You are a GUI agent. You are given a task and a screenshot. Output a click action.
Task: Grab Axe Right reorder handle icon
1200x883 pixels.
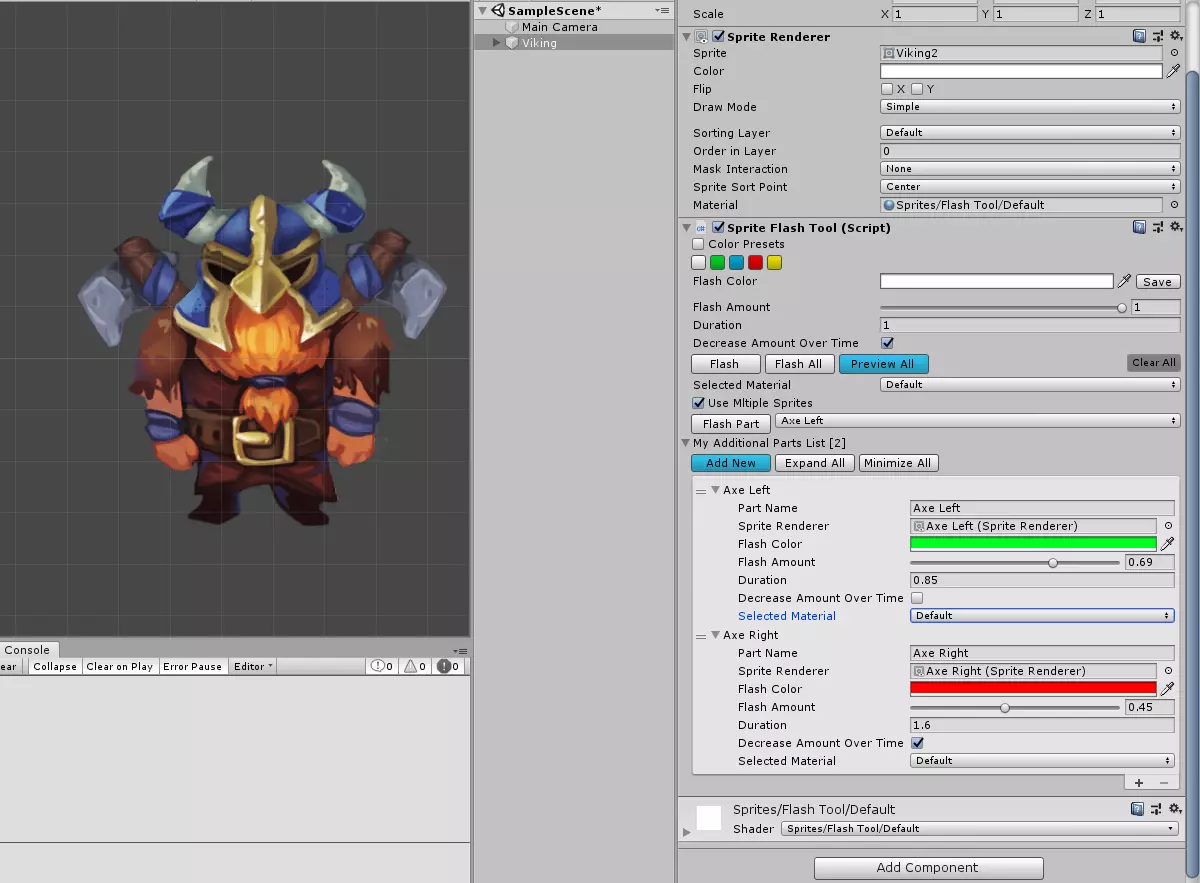pyautogui.click(x=701, y=635)
